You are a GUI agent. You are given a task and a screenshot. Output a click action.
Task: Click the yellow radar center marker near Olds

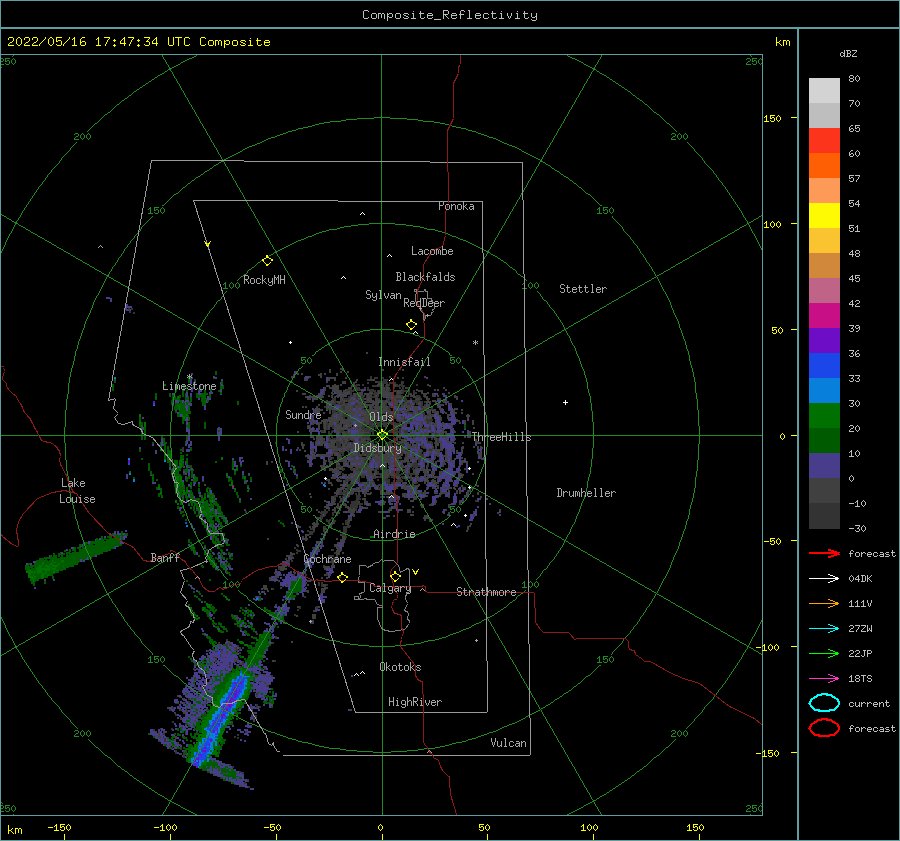click(x=382, y=435)
